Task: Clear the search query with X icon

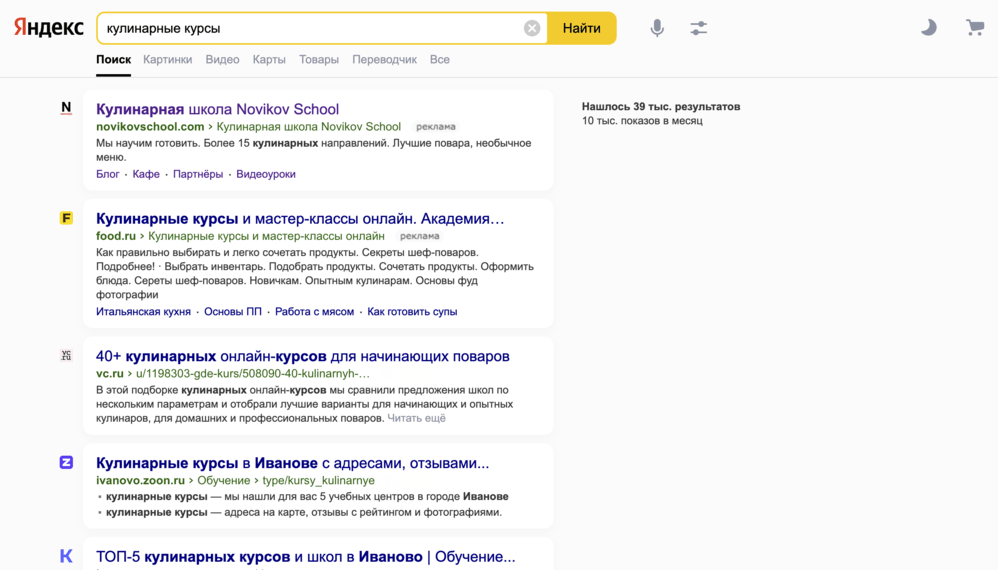Action: point(532,28)
